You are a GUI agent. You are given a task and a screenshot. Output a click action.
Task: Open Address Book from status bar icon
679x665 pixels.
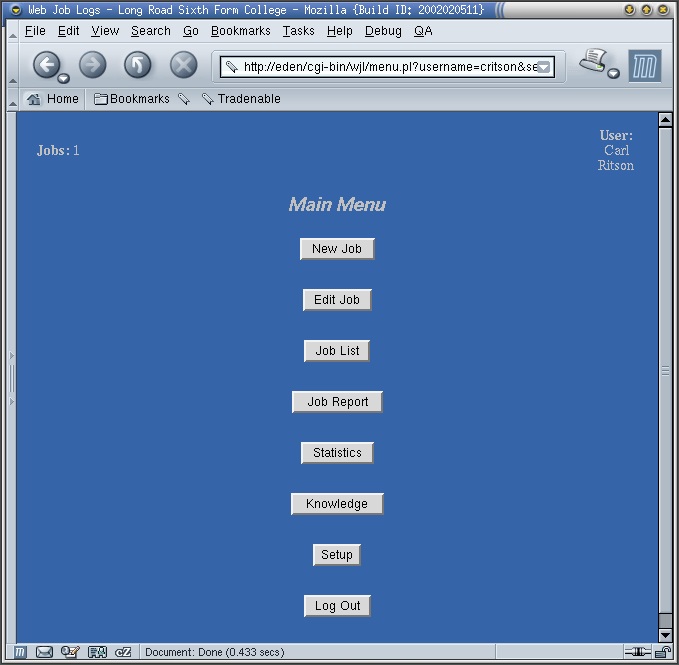pos(97,652)
